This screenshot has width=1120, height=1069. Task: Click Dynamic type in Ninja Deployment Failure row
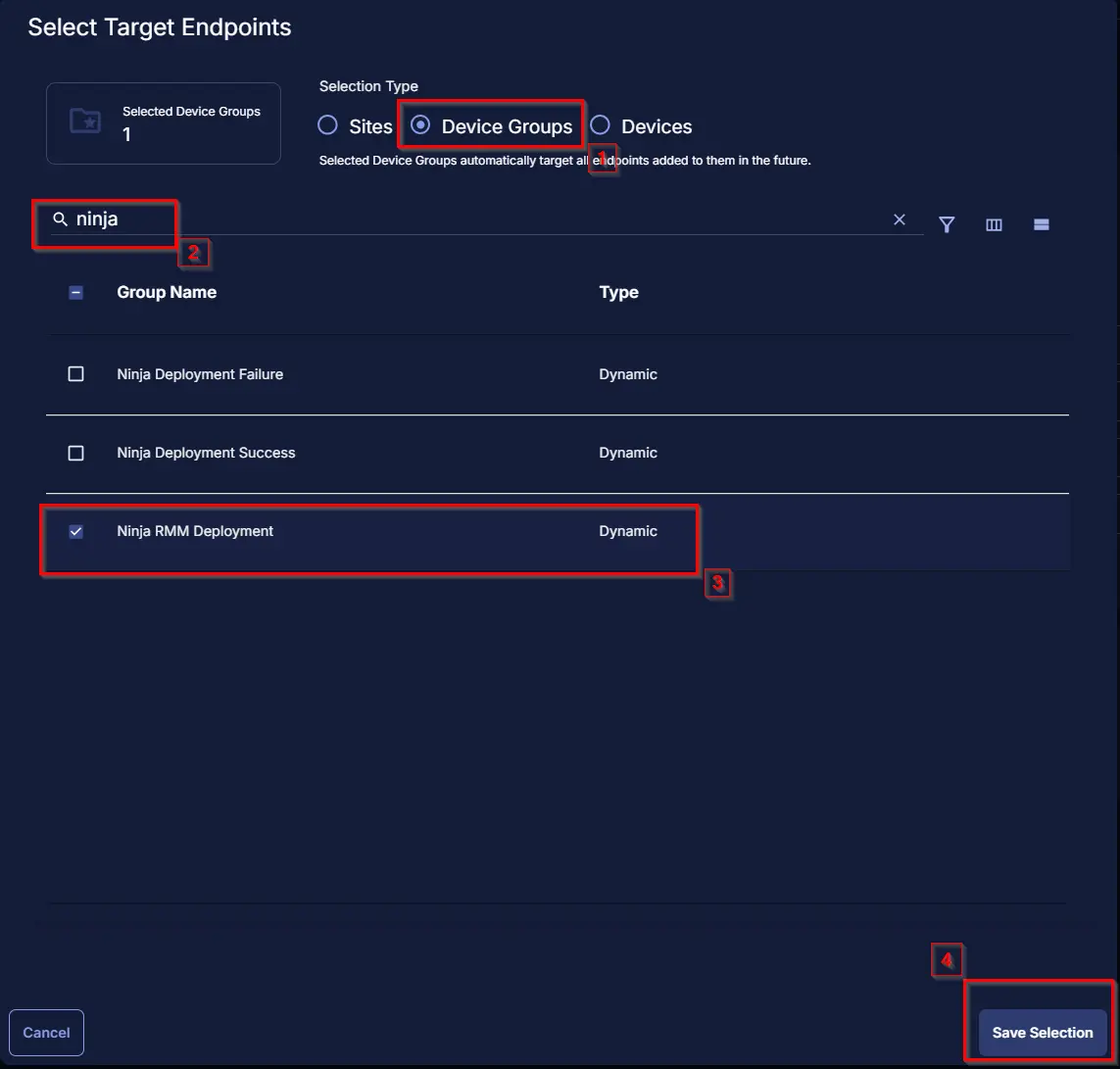point(628,374)
